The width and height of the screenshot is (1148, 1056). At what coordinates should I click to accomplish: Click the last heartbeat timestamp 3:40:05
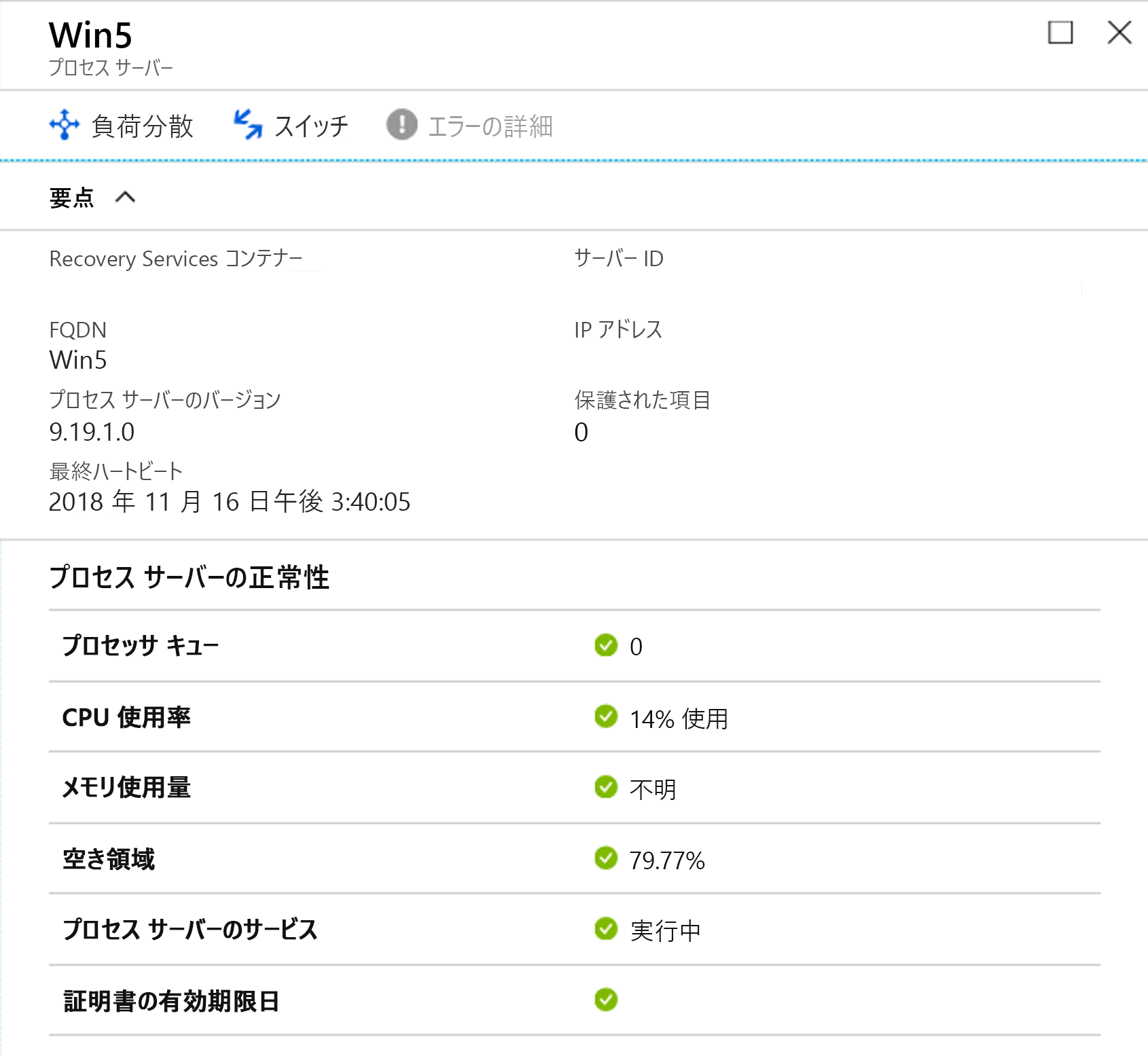click(230, 502)
